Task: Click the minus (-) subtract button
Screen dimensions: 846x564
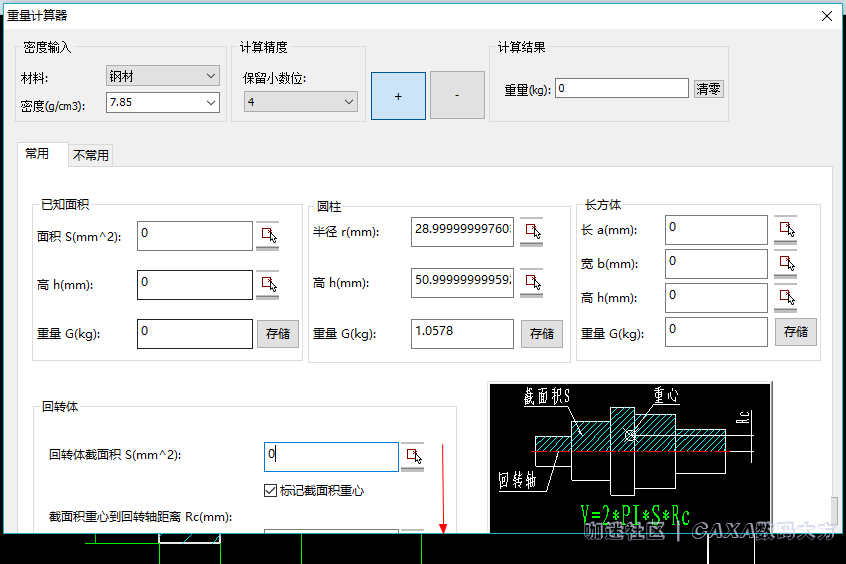Action: point(457,96)
